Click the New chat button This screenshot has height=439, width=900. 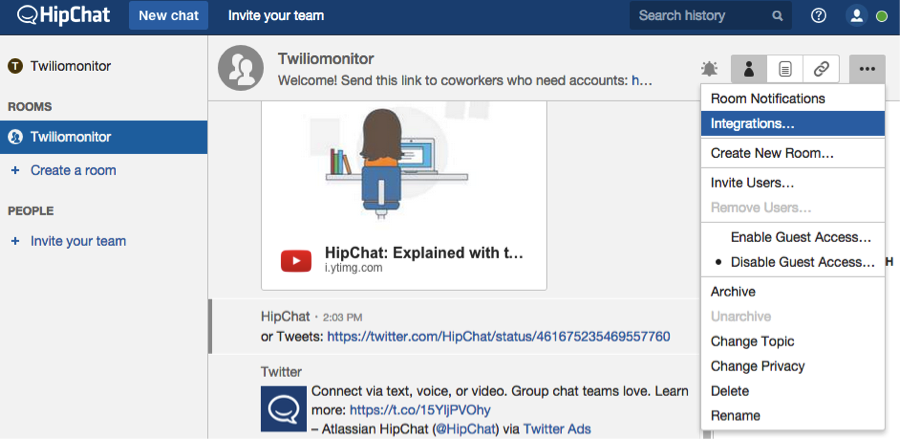coord(169,15)
